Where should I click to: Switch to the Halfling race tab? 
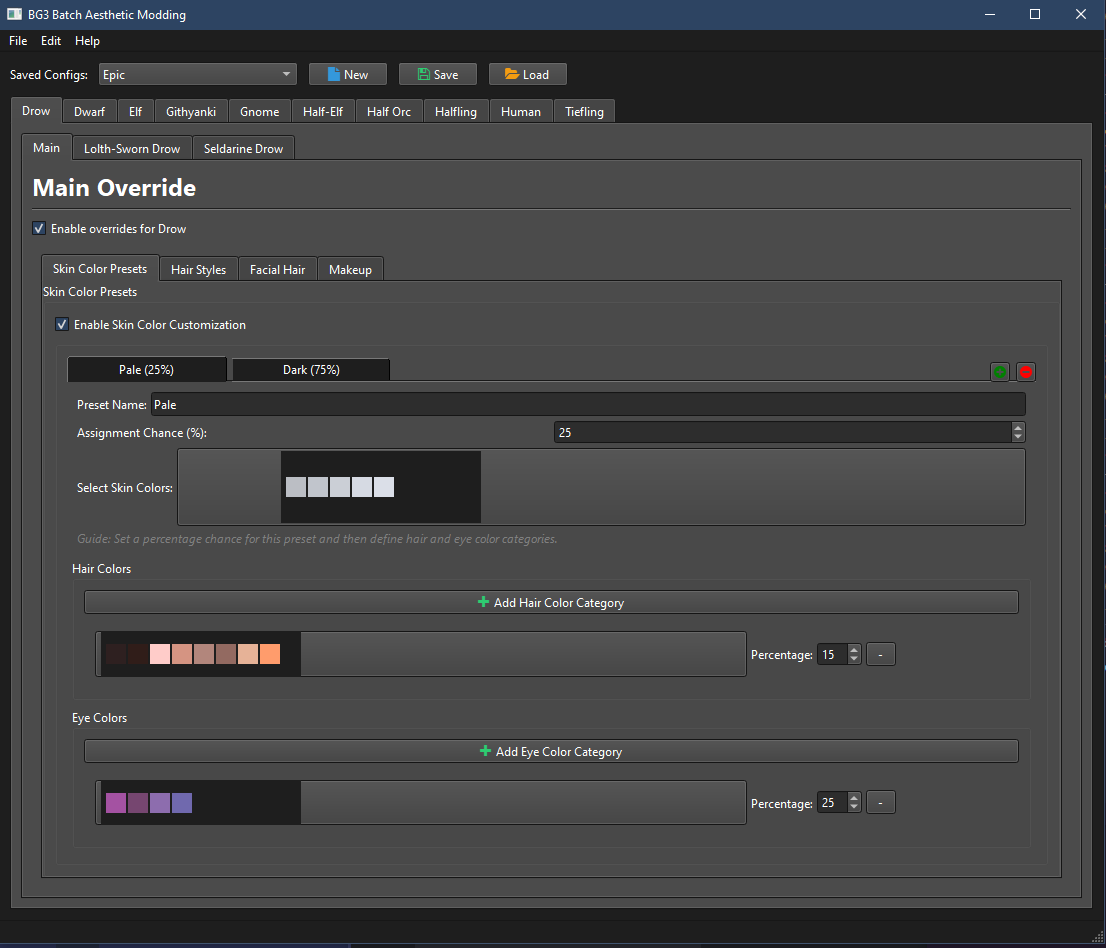[456, 111]
